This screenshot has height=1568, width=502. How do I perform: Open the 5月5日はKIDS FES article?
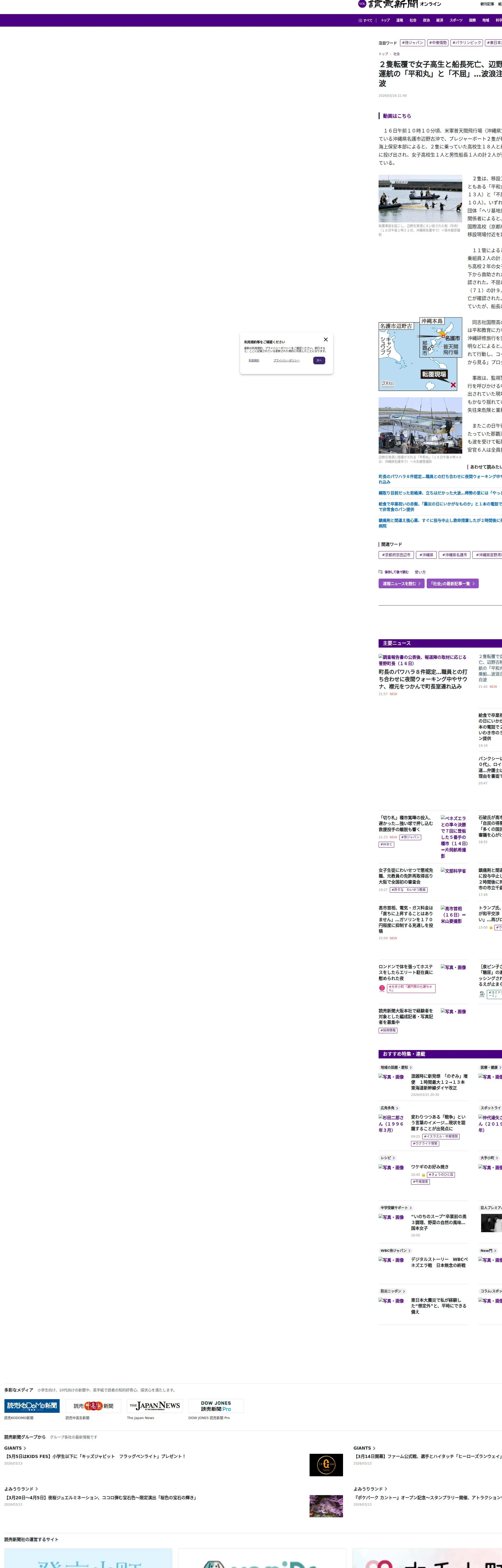coord(95,1457)
